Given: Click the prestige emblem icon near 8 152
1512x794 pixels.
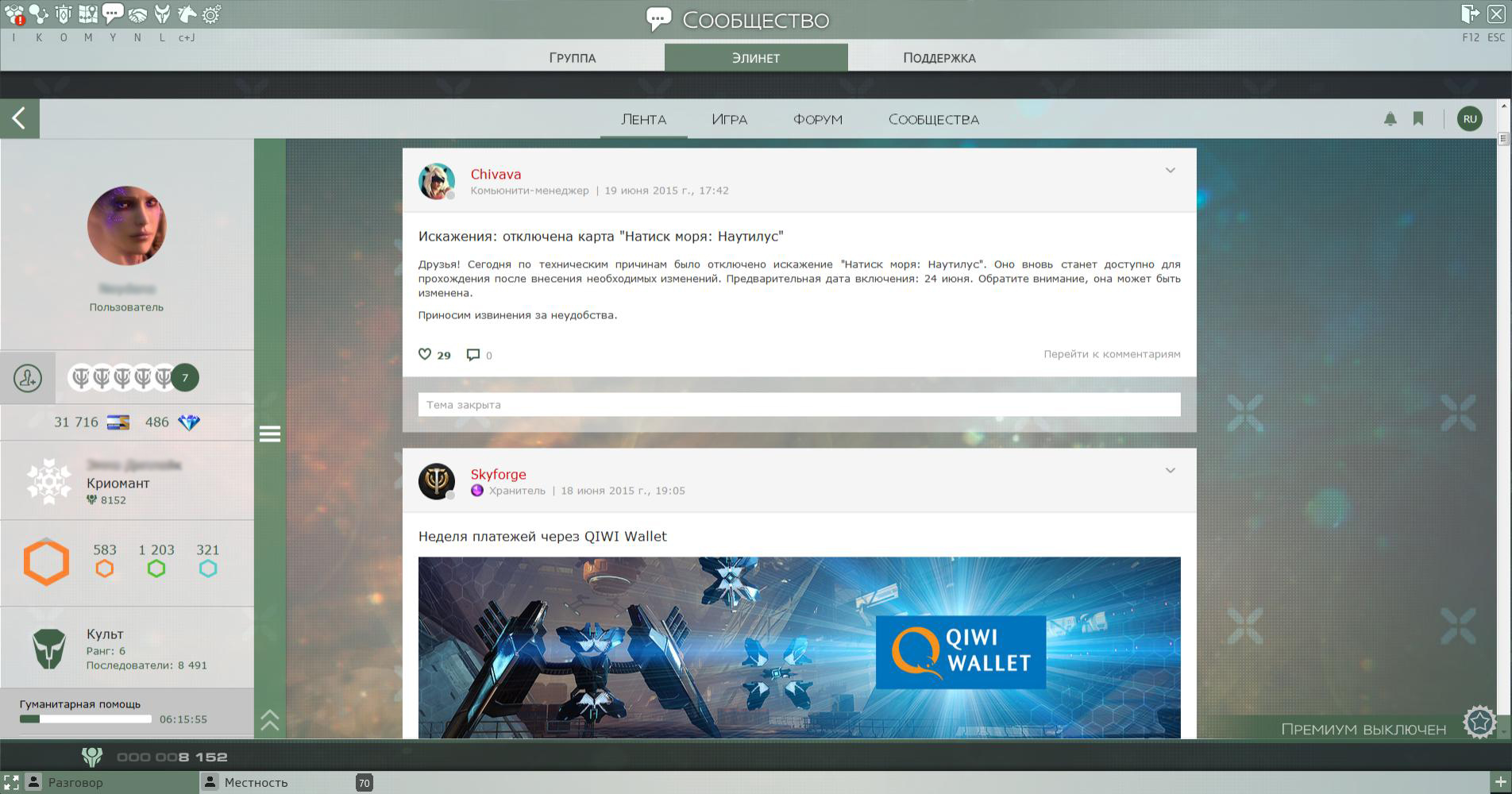Looking at the screenshot, I should (92, 757).
